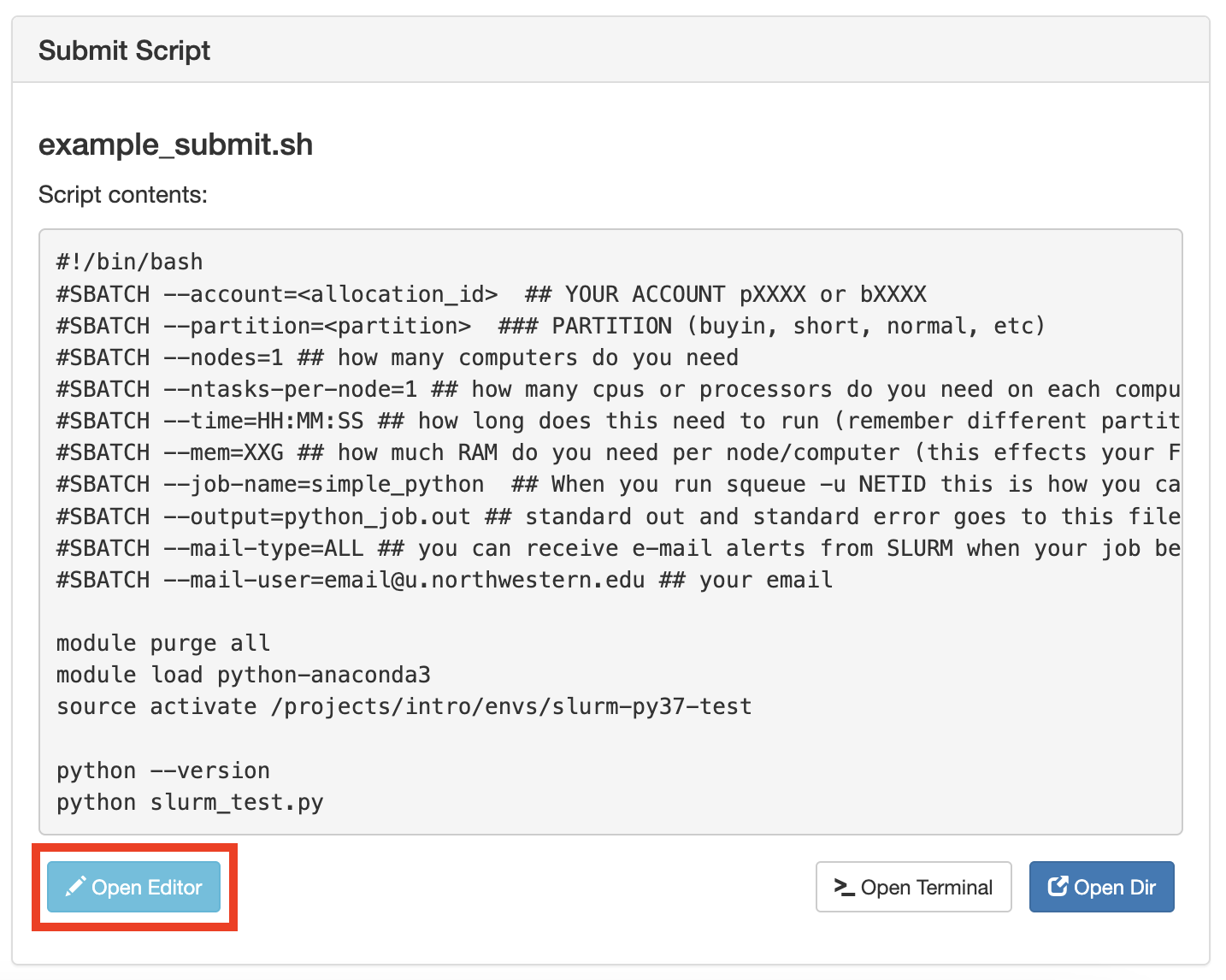
Task: Click the red-highlighted Open Editor control
Action: [133, 887]
